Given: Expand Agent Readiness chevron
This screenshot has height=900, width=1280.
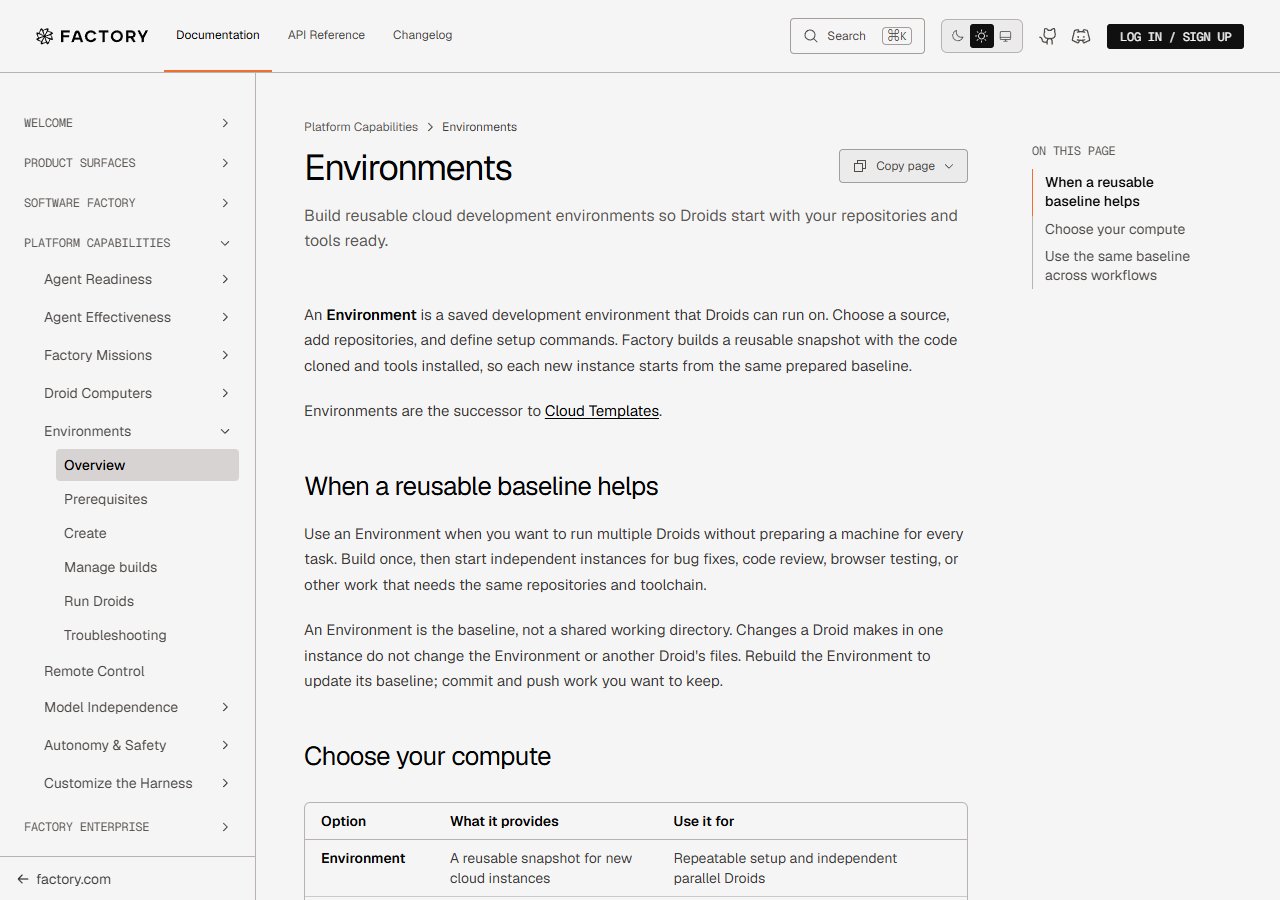Looking at the screenshot, I should coord(225,279).
